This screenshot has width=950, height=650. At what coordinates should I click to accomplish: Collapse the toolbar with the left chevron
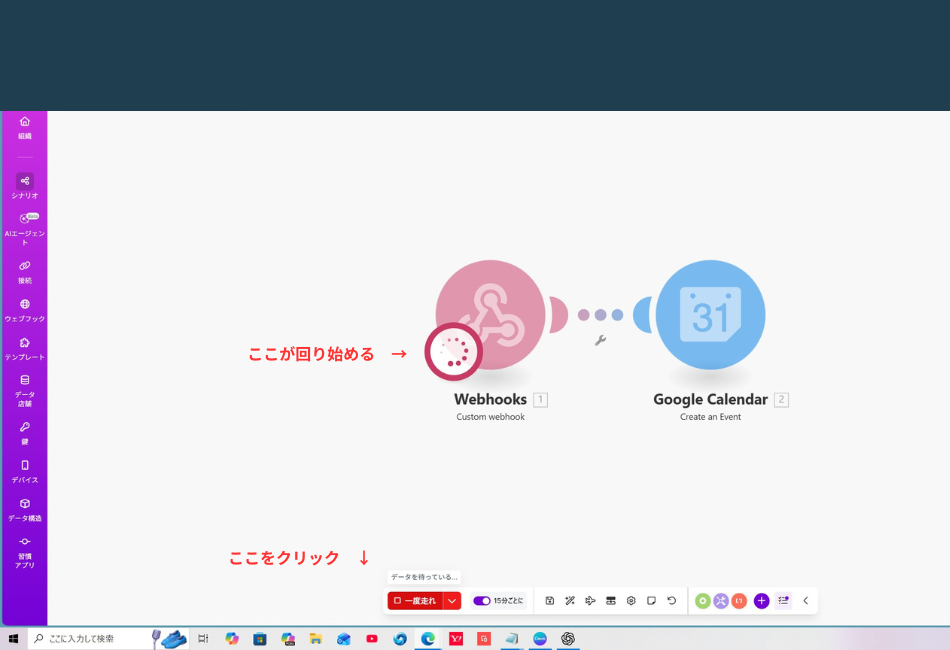tap(806, 600)
